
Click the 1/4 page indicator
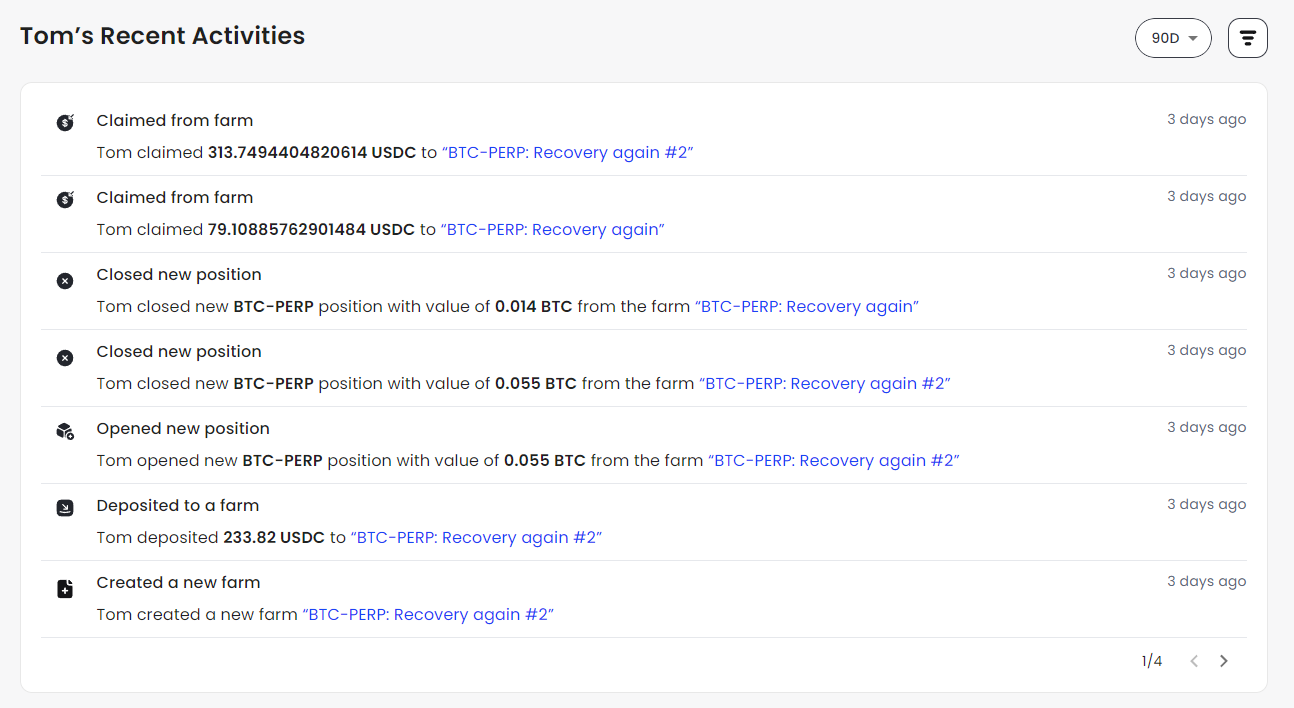[1152, 661]
